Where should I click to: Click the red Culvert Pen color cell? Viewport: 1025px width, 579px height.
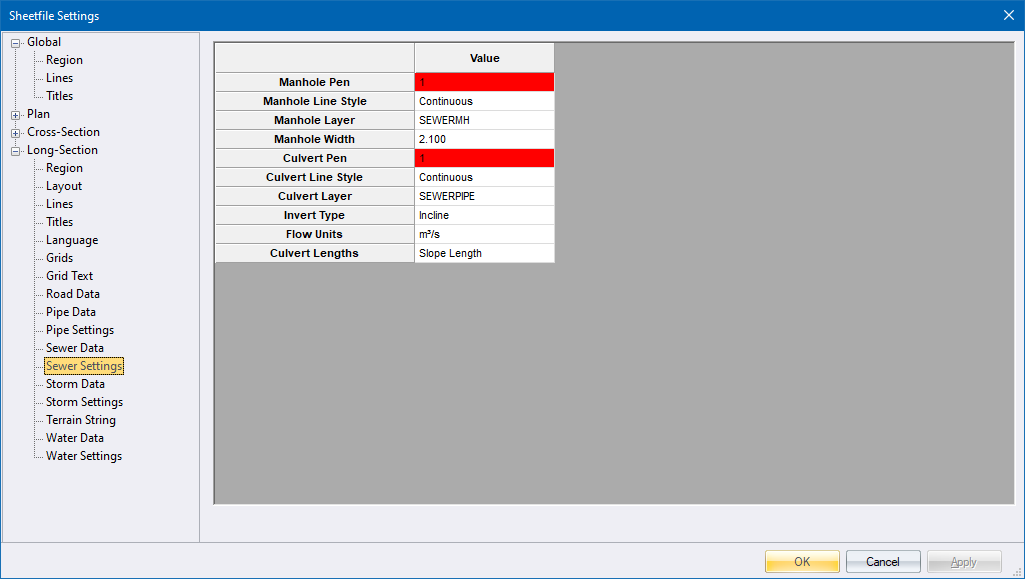(484, 158)
